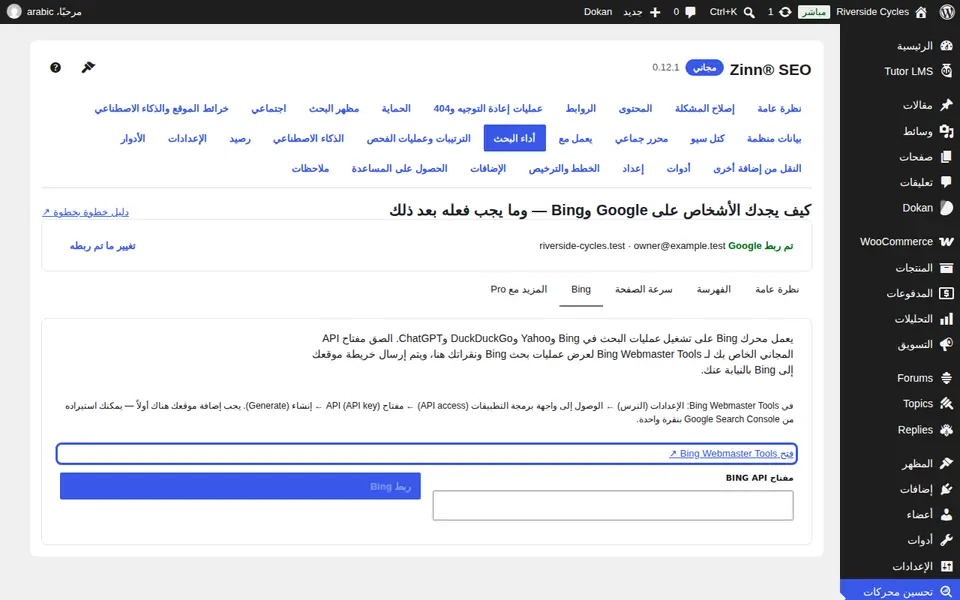960x600 pixels.
Task: Open النقل من إضافة أخرى item
Action: pos(757,168)
